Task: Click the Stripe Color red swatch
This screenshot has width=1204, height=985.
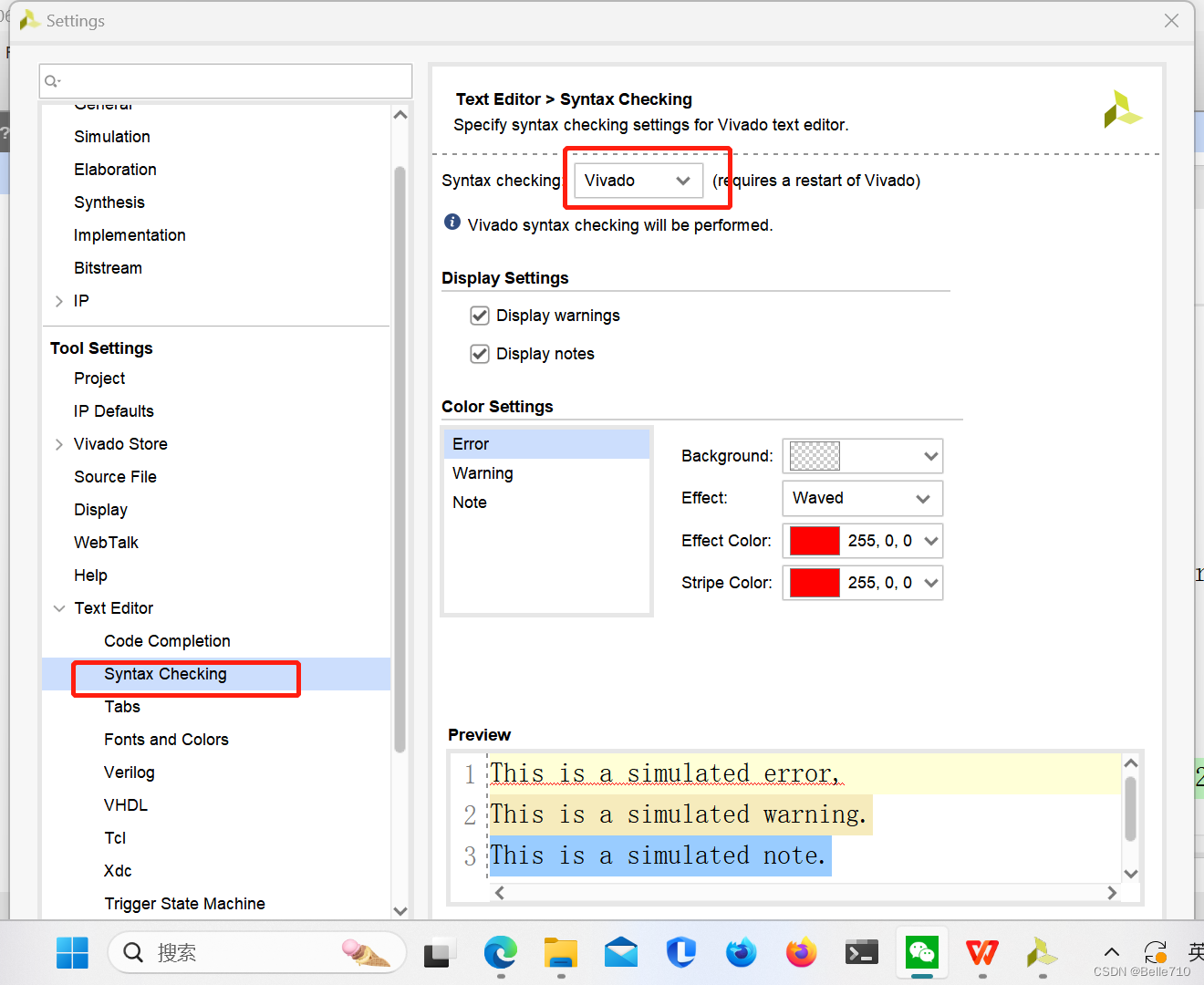Action: click(x=815, y=583)
